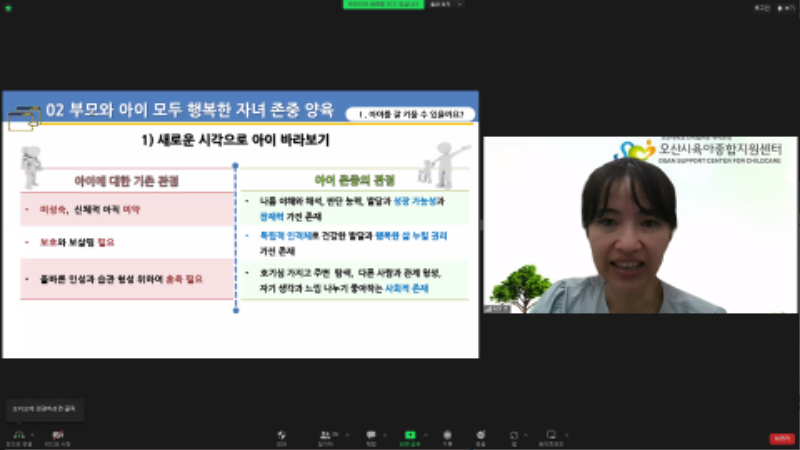This screenshot has width=800, height=450.
Task: Expand the video settings arrow
Action: click(72, 433)
